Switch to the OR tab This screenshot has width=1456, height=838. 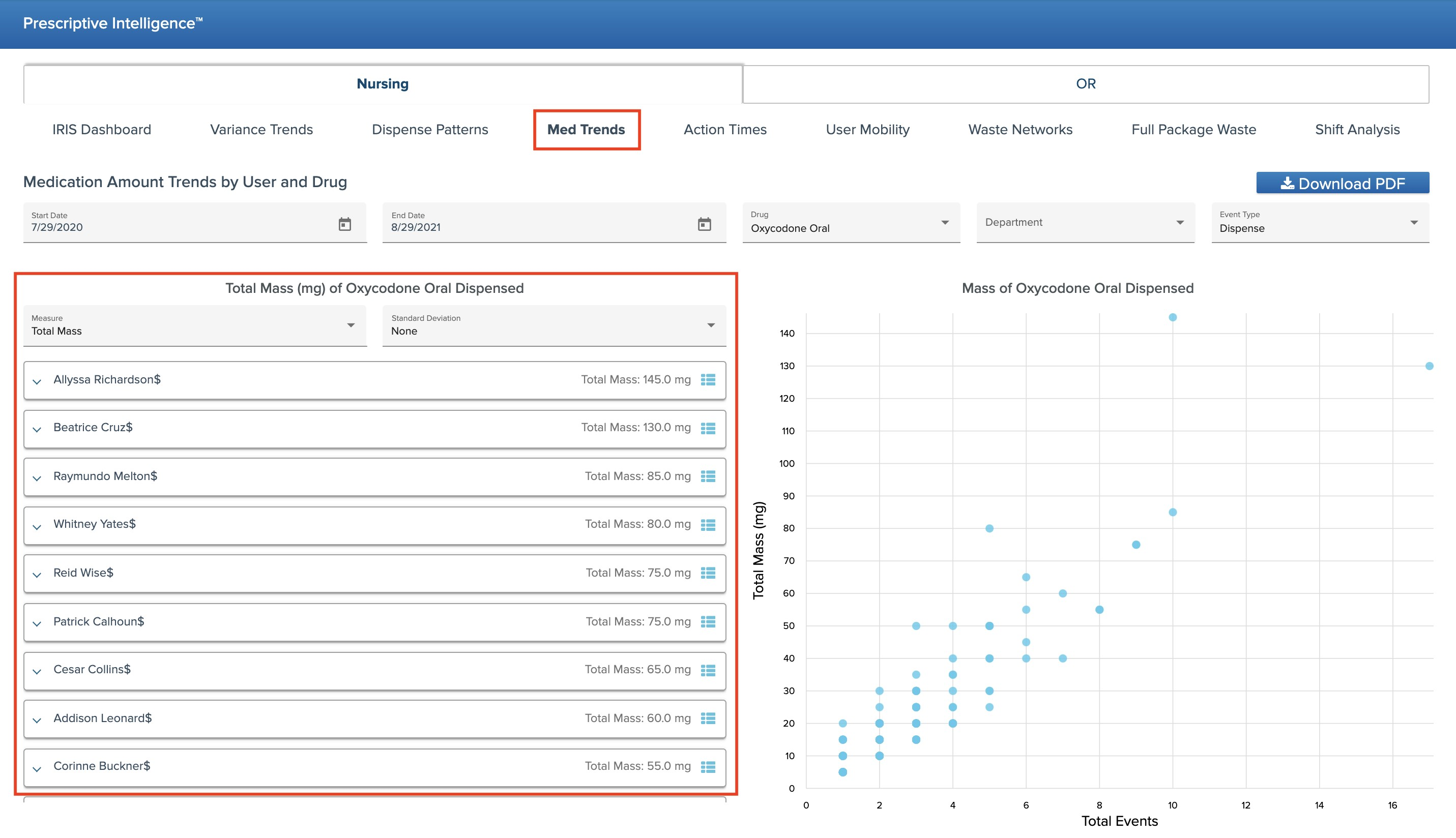coord(1085,84)
